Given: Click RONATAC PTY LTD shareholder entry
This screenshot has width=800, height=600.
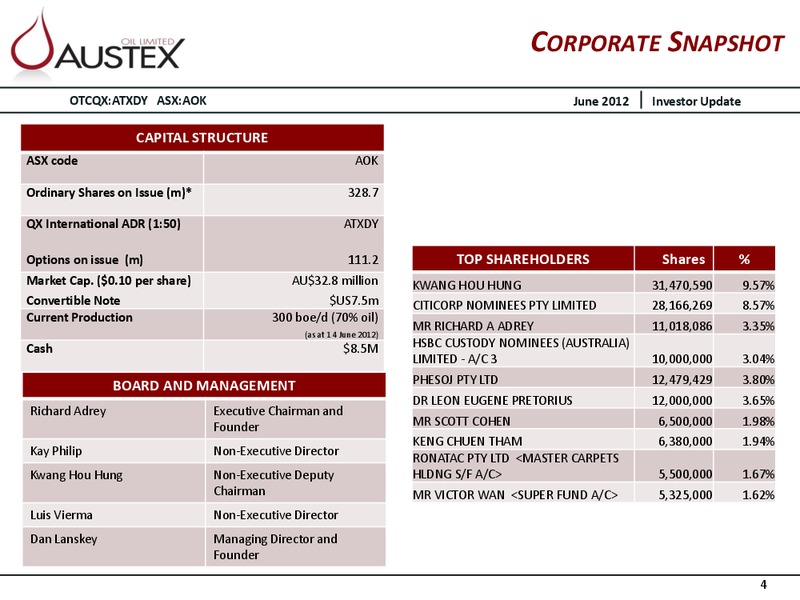Looking at the screenshot, I should tap(516, 466).
